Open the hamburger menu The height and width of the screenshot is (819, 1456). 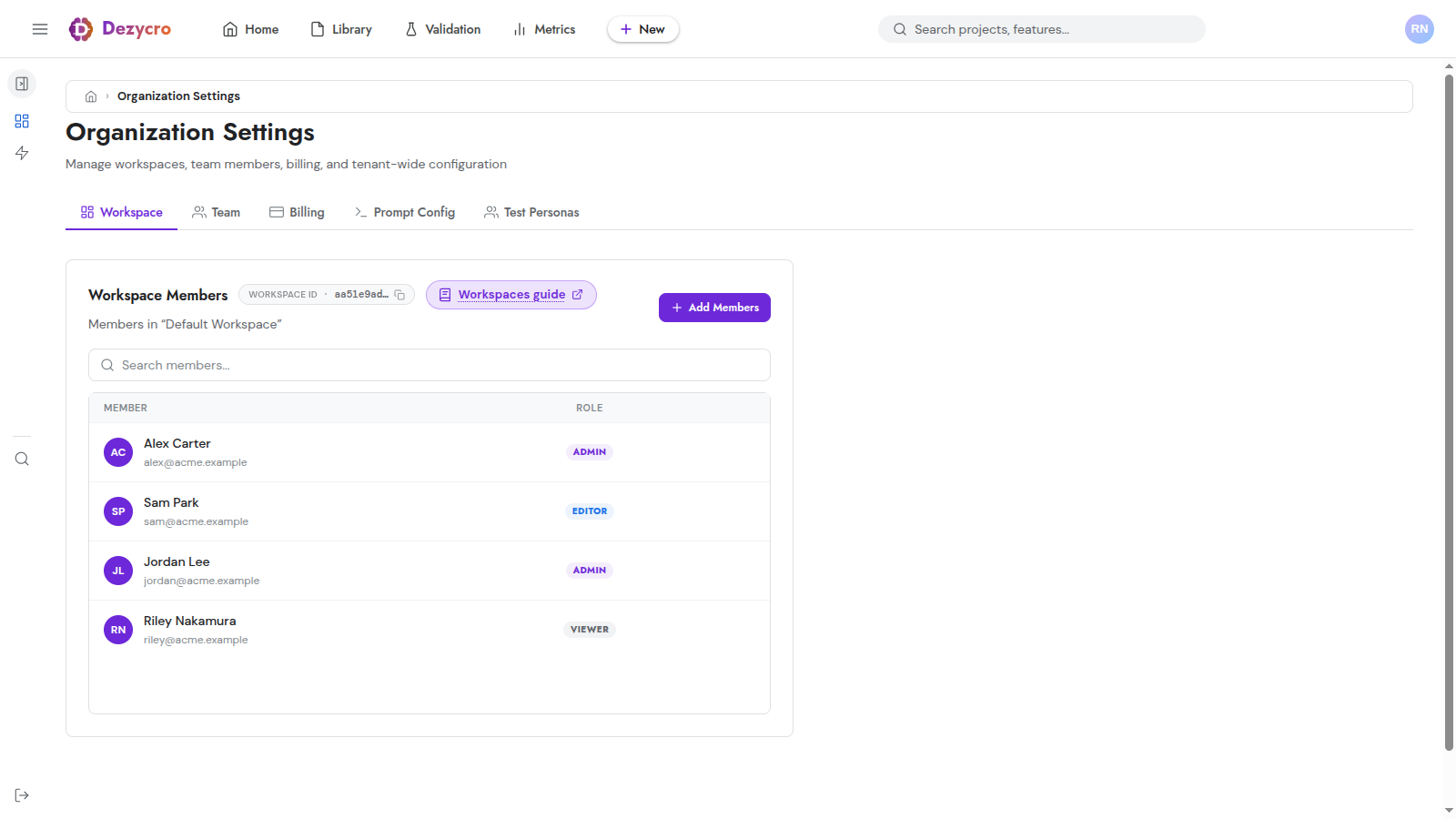coord(40,29)
